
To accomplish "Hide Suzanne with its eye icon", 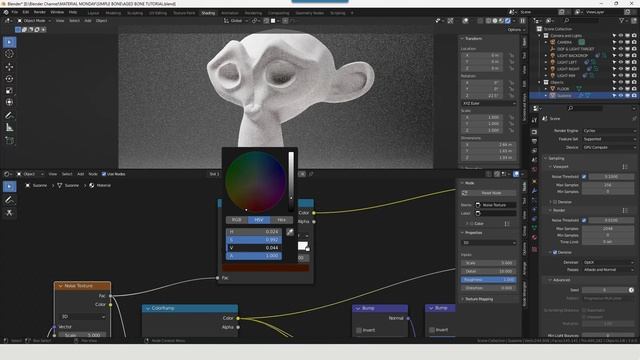I will [x=620, y=96].
